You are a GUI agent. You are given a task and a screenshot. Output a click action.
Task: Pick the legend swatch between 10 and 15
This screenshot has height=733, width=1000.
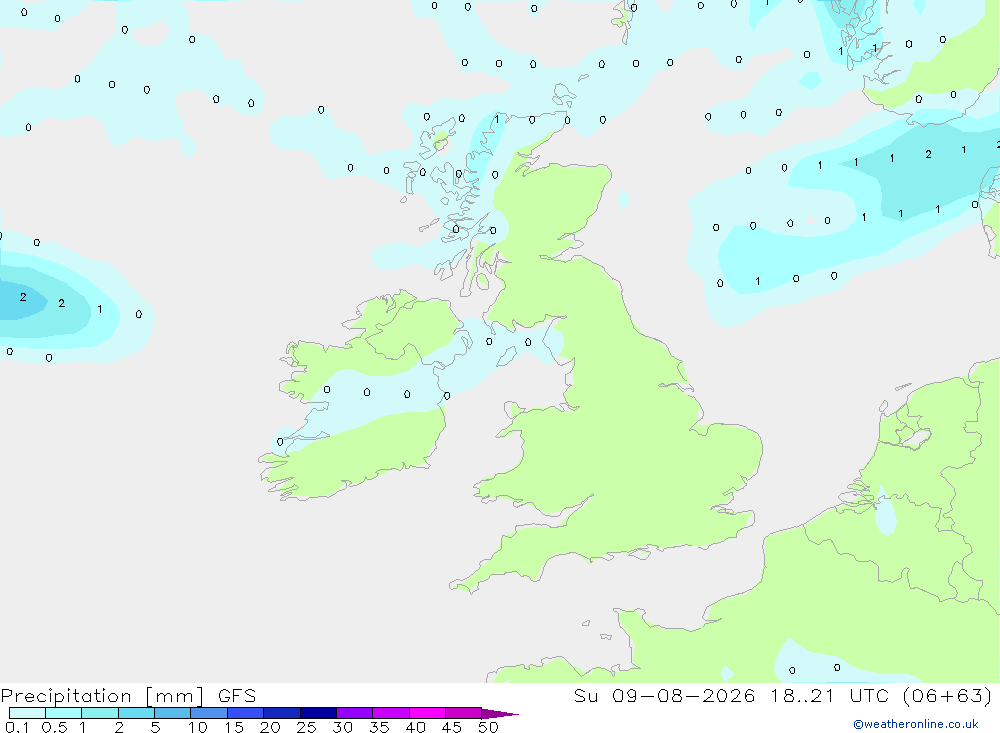click(209, 713)
